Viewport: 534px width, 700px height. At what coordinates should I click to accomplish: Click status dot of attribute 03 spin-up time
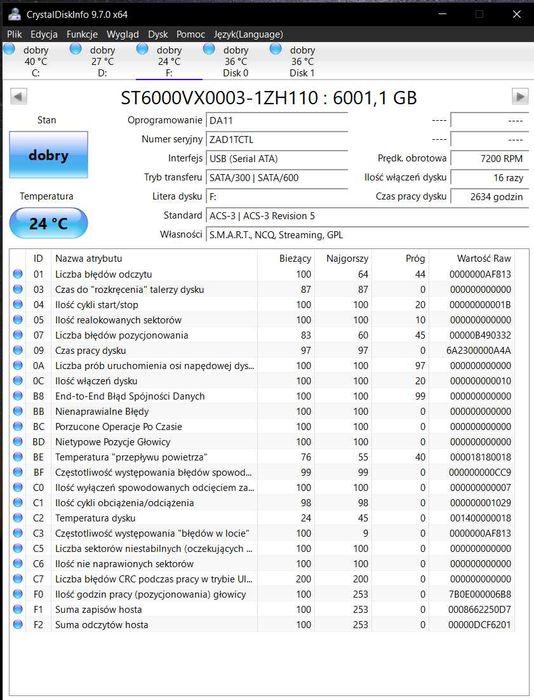(x=18, y=289)
